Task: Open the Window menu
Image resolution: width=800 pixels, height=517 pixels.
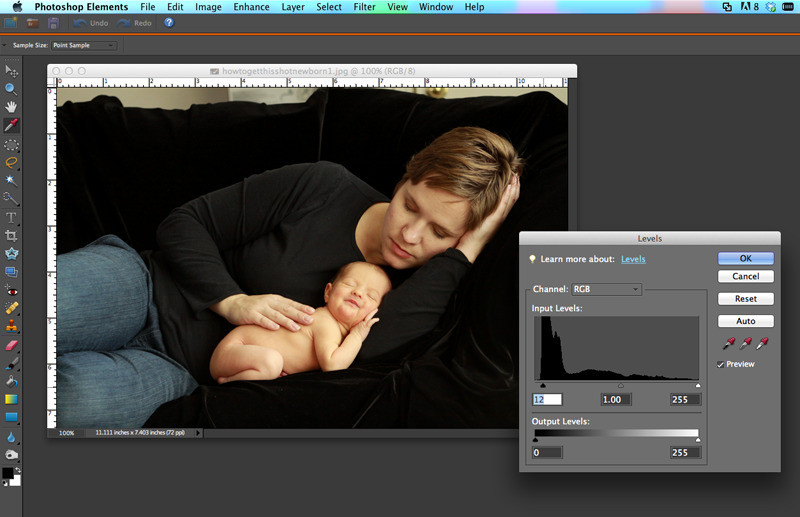Action: point(436,7)
